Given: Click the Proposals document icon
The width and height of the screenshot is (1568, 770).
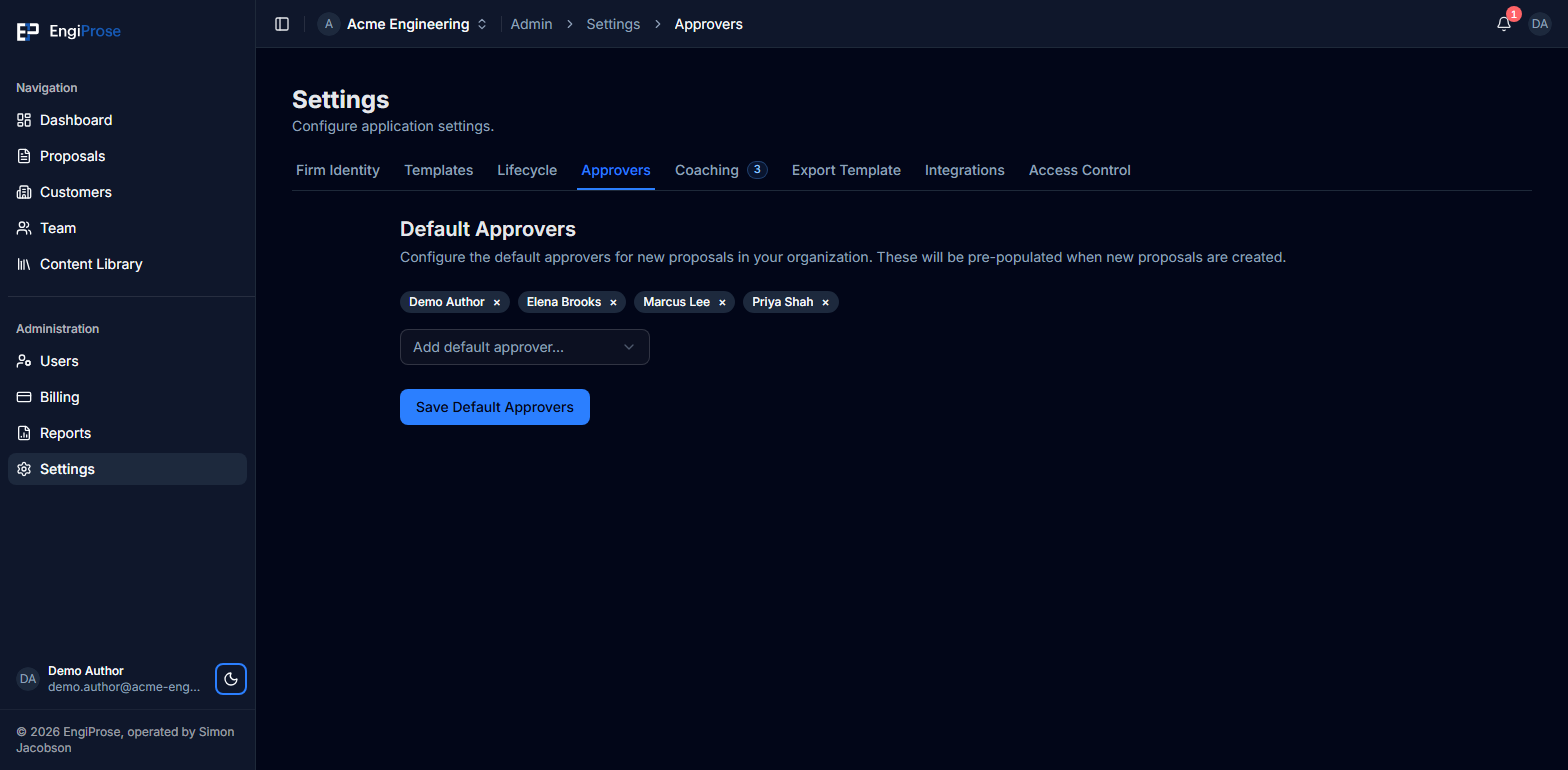Looking at the screenshot, I should [24, 156].
